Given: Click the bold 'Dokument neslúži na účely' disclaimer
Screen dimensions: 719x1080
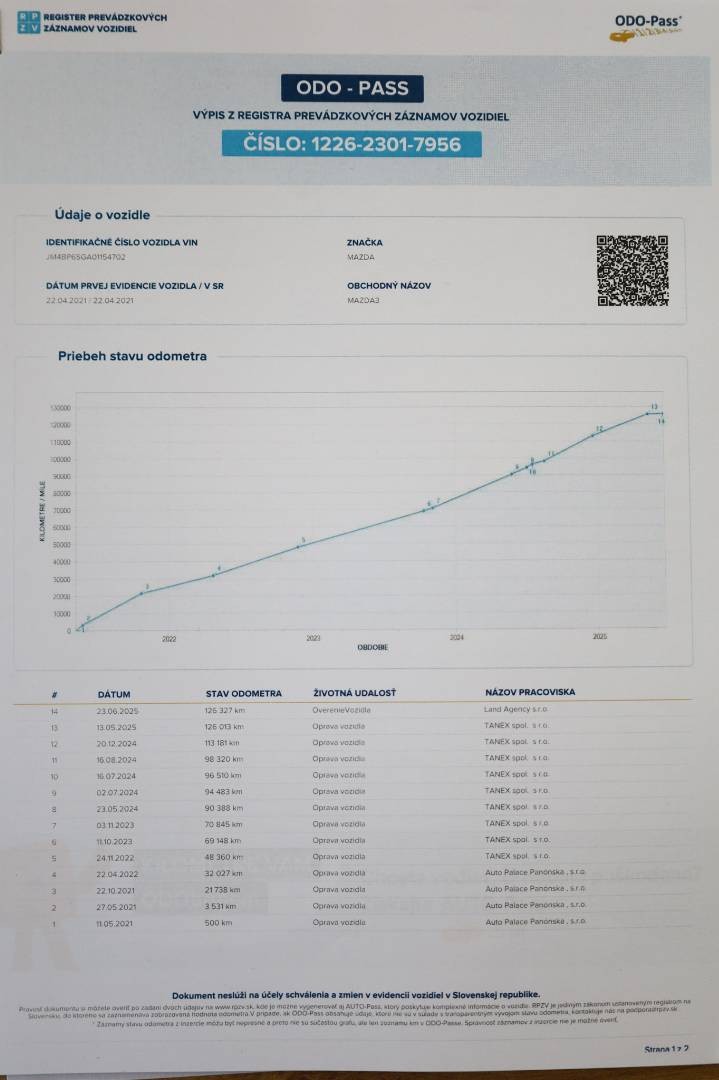Looking at the screenshot, I should [356, 995].
